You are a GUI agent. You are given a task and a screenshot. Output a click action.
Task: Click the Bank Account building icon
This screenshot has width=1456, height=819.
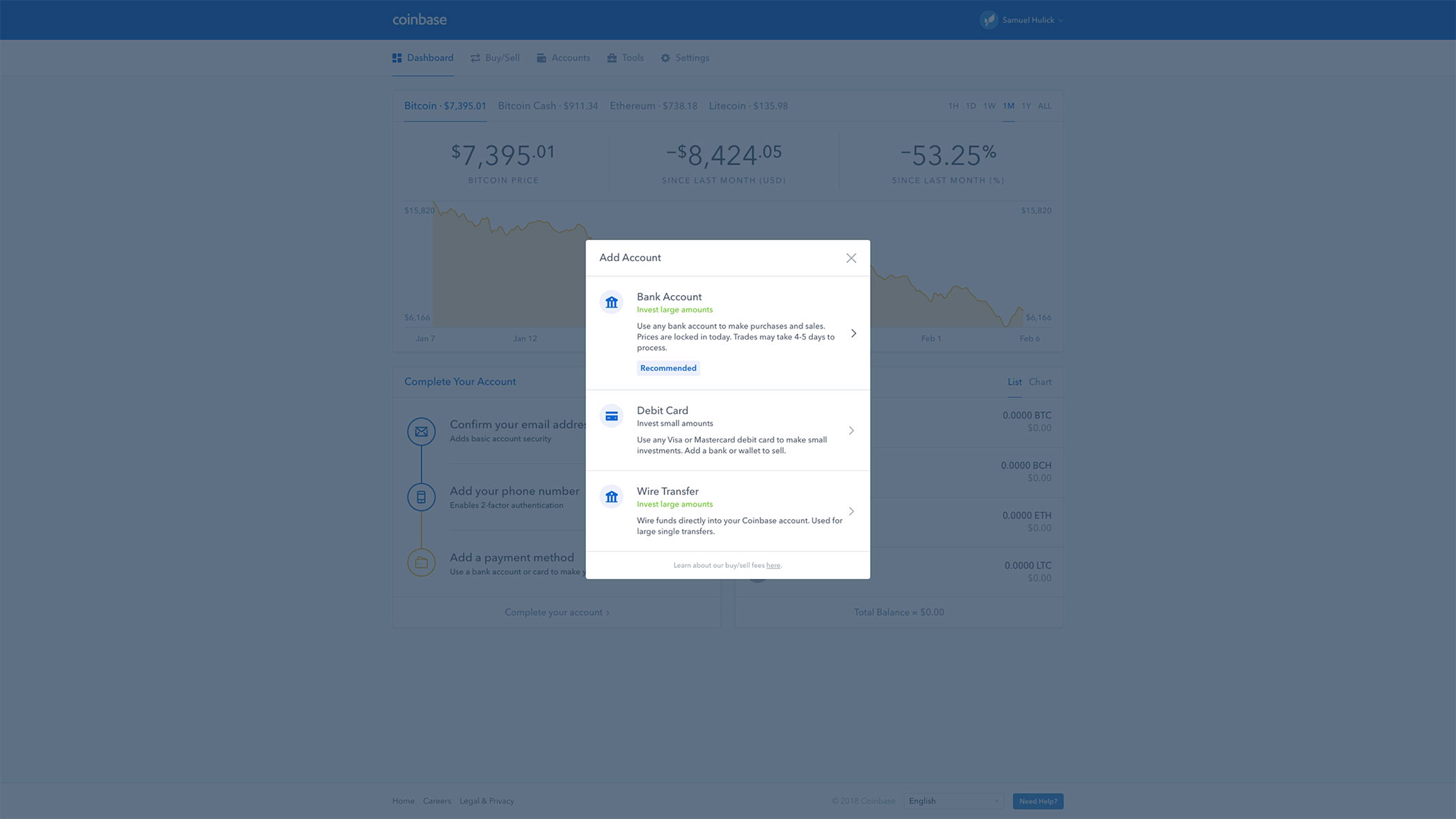click(611, 302)
